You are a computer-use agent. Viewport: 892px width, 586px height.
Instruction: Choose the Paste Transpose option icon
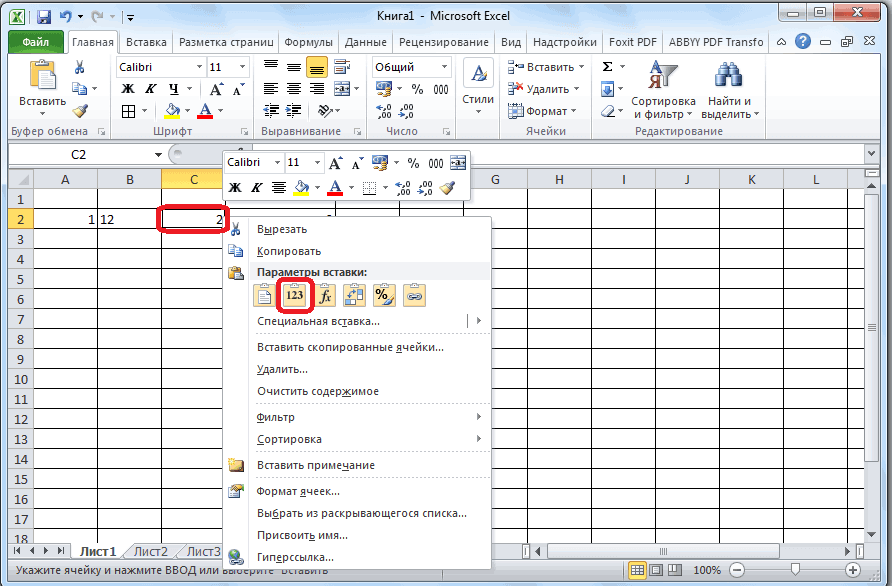(x=354, y=295)
